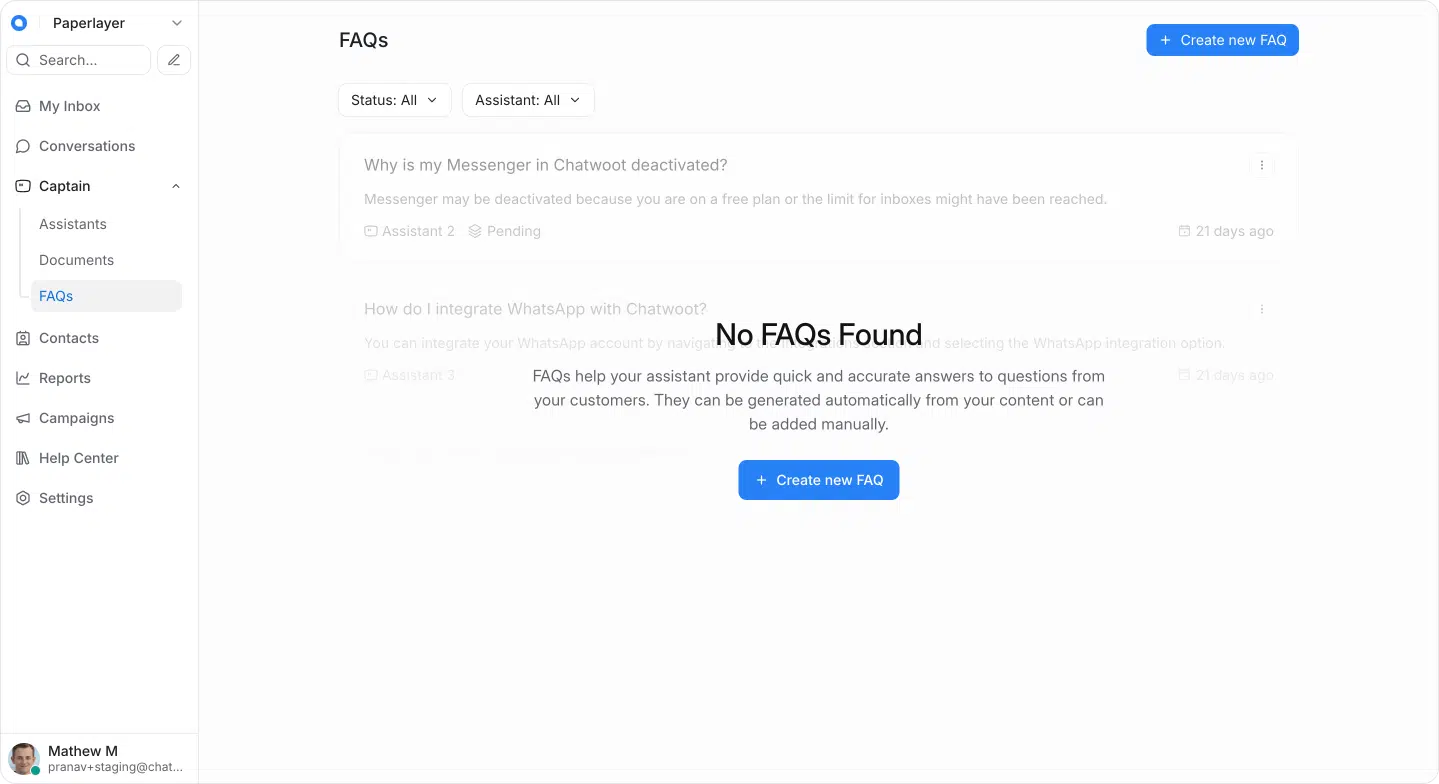Click the My Inbox icon
Screen dimensions: 1439x784
23,106
